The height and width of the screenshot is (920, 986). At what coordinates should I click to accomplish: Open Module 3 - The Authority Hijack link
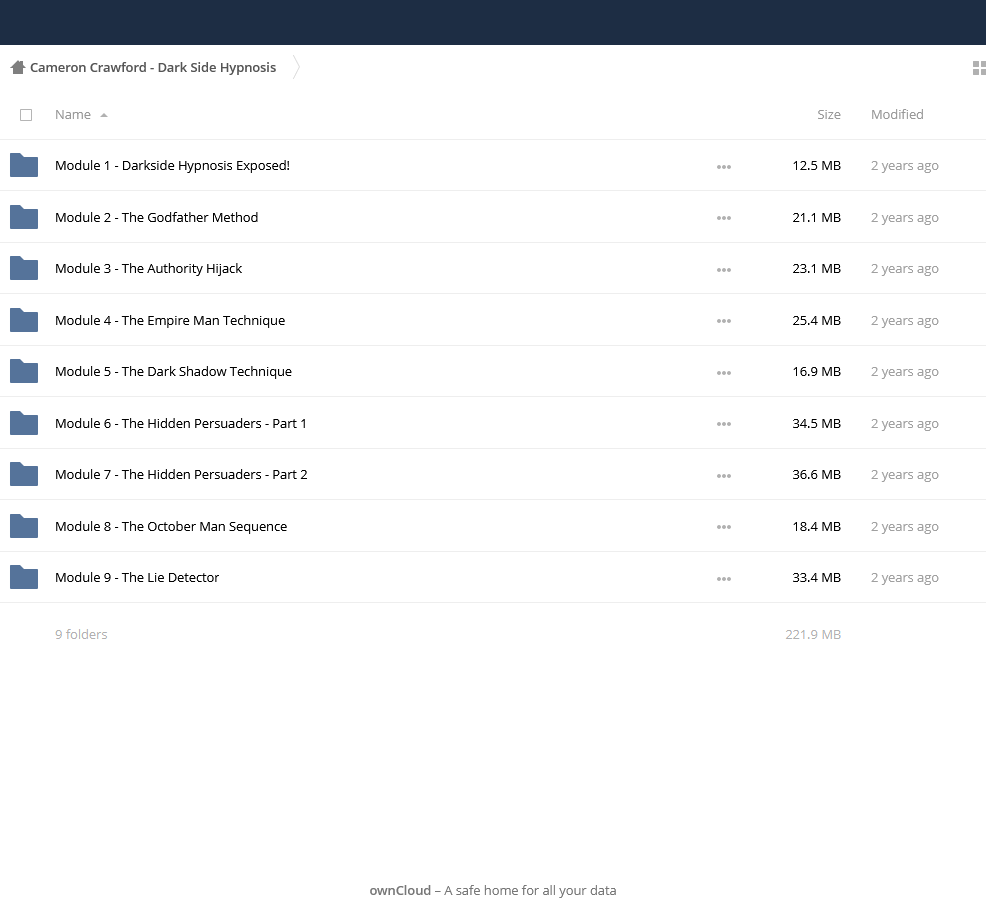tap(148, 269)
